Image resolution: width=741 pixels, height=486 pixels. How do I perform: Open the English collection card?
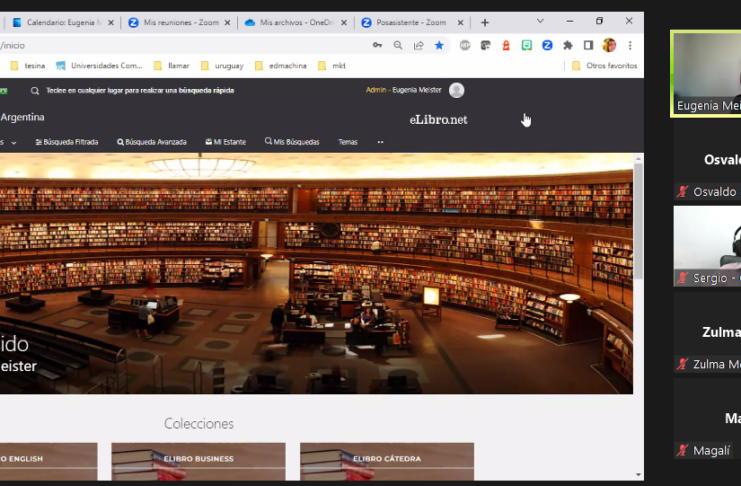point(49,461)
